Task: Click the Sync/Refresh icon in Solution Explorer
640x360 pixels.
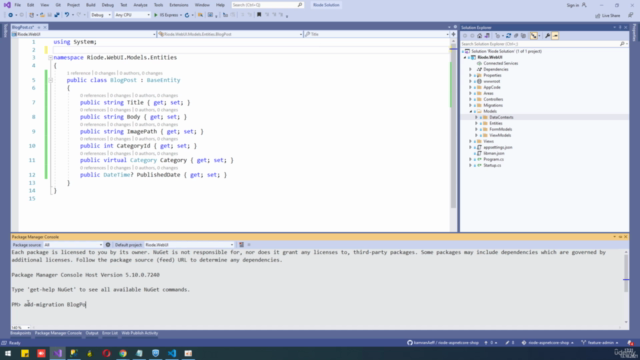Action: click(509, 36)
